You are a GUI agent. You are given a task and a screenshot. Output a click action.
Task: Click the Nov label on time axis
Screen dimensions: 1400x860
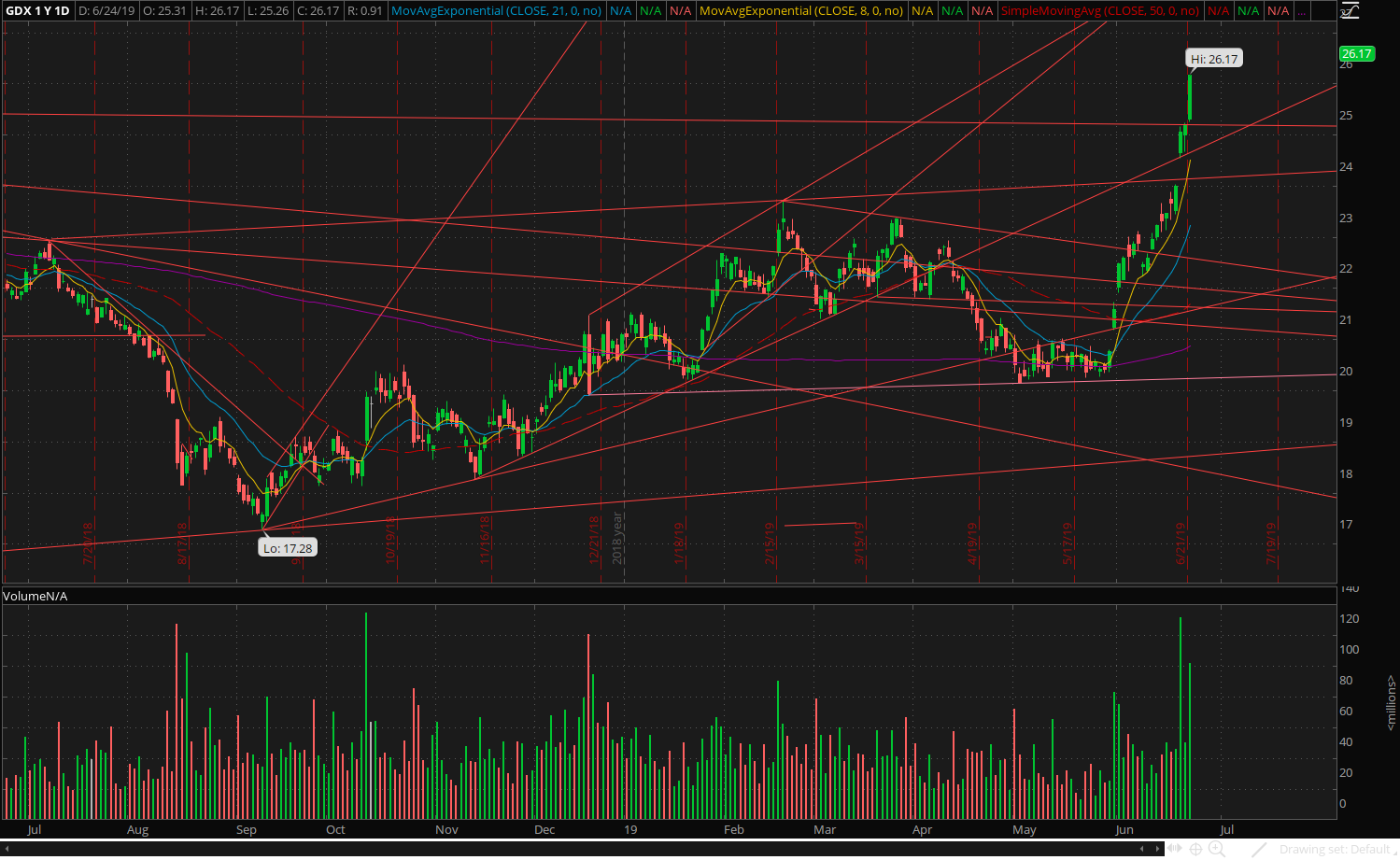[447, 829]
